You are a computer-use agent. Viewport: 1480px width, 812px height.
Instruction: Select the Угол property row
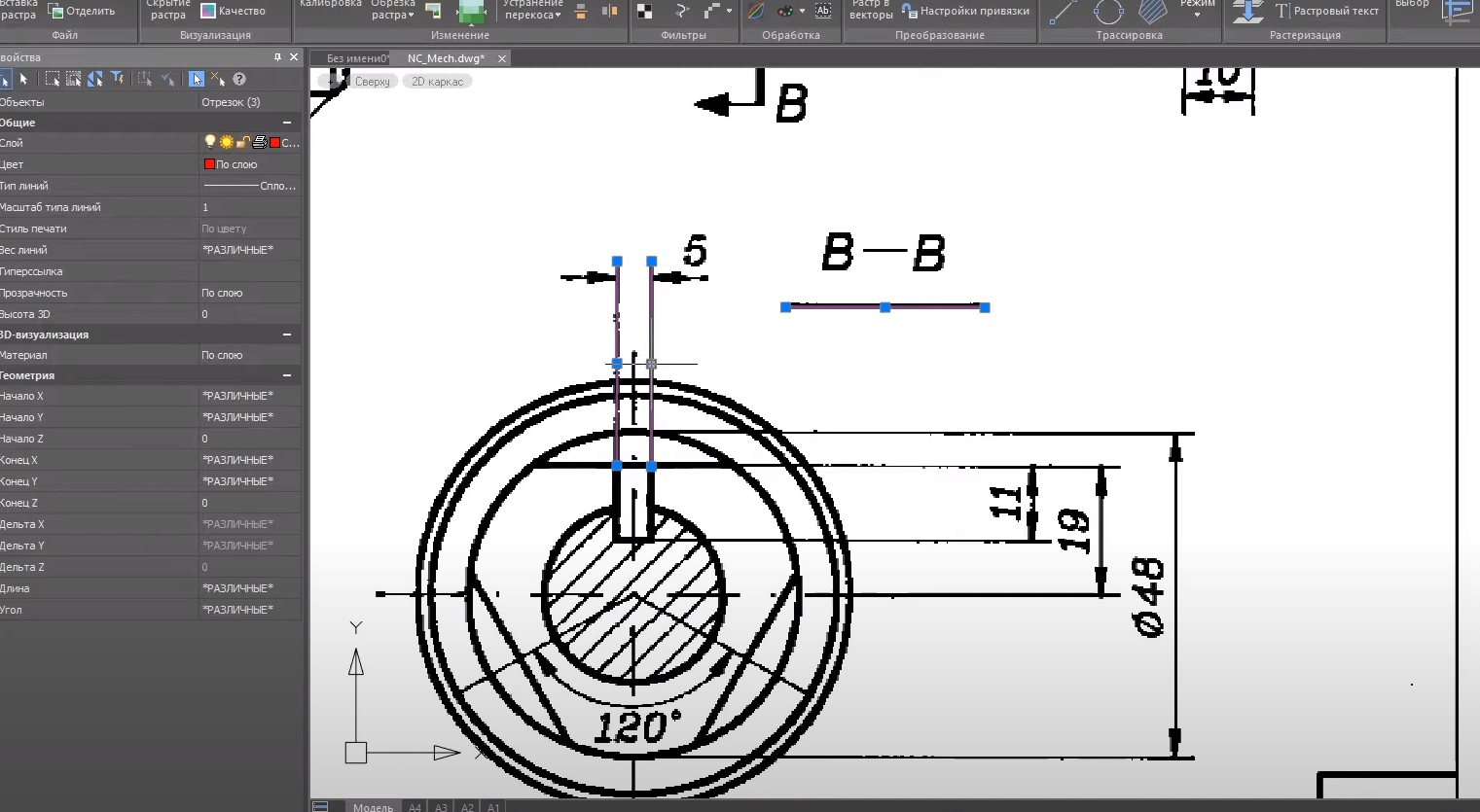pos(150,610)
